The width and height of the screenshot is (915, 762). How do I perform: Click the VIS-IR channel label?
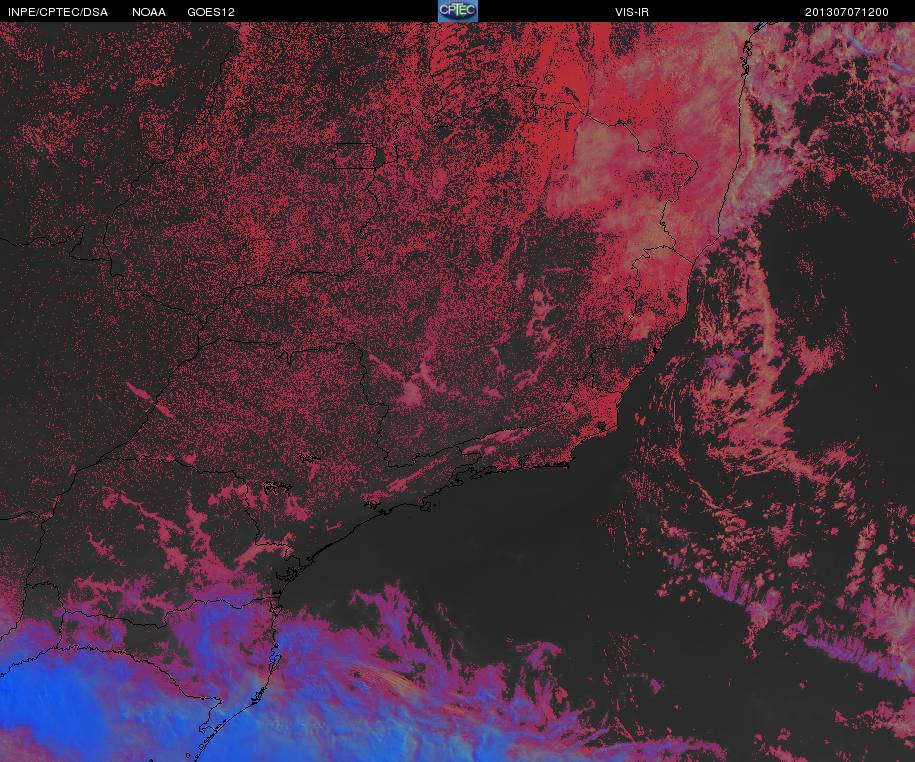pyautogui.click(x=632, y=12)
